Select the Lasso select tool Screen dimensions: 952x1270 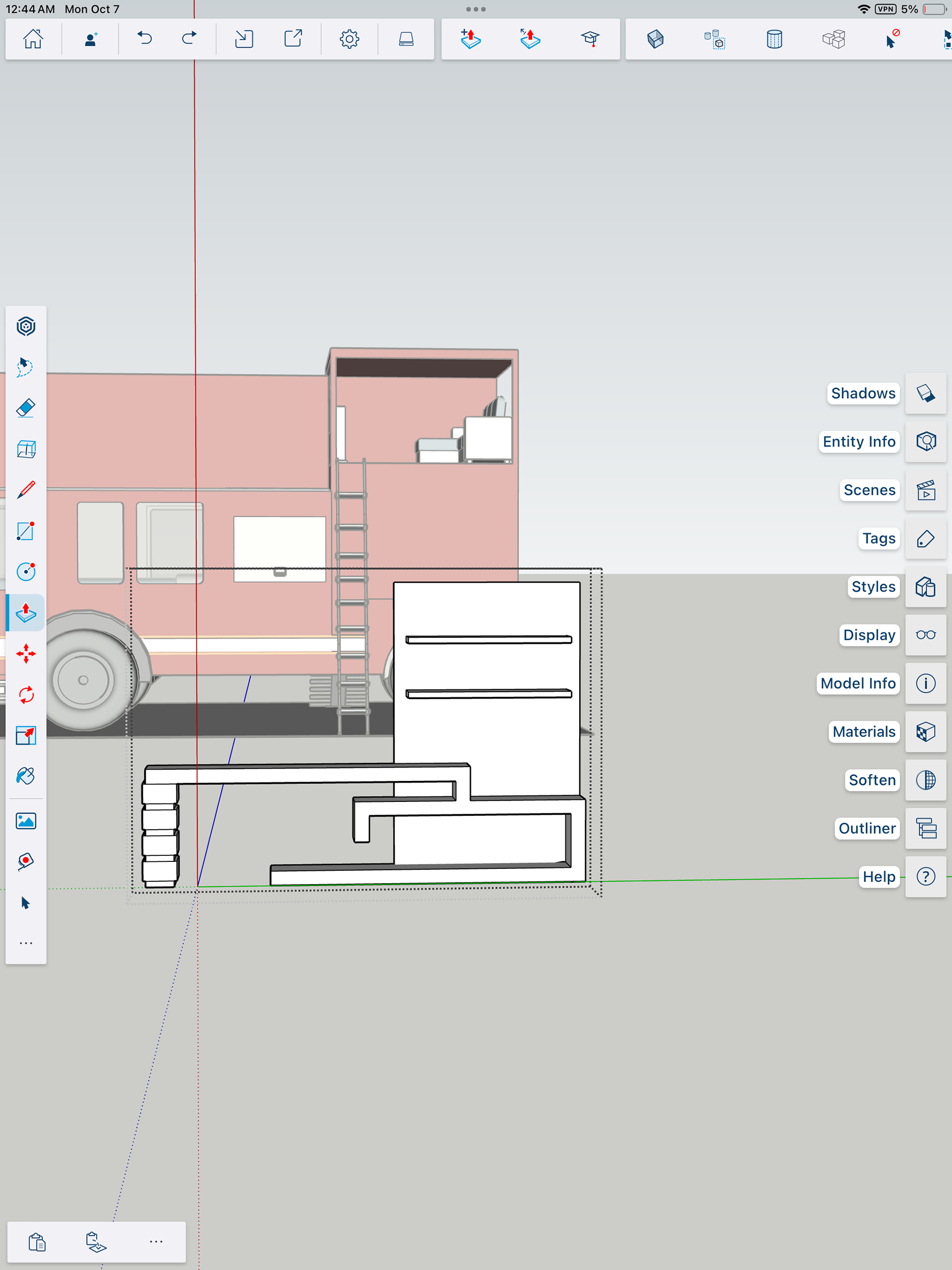click(26, 367)
